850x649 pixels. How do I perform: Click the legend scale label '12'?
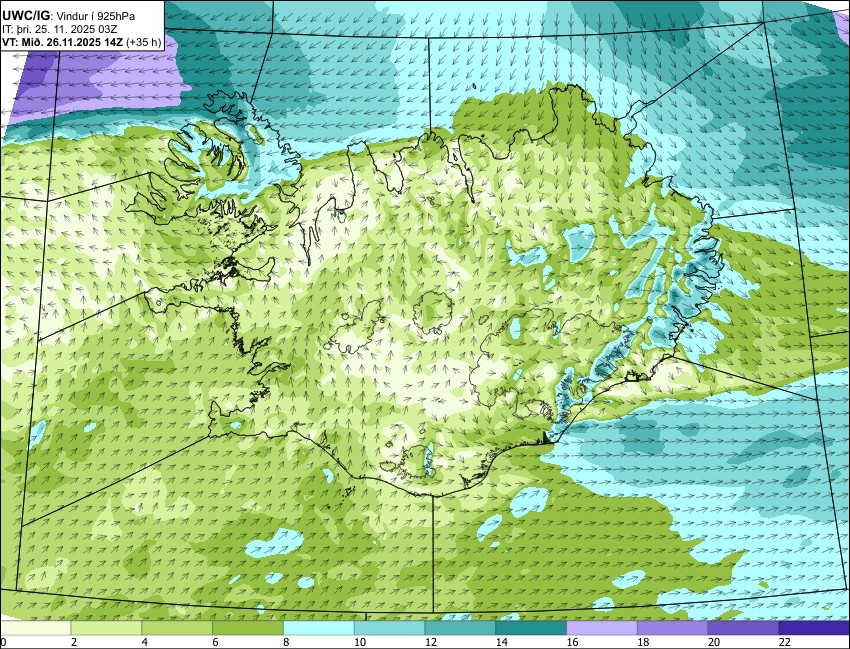pos(430,642)
